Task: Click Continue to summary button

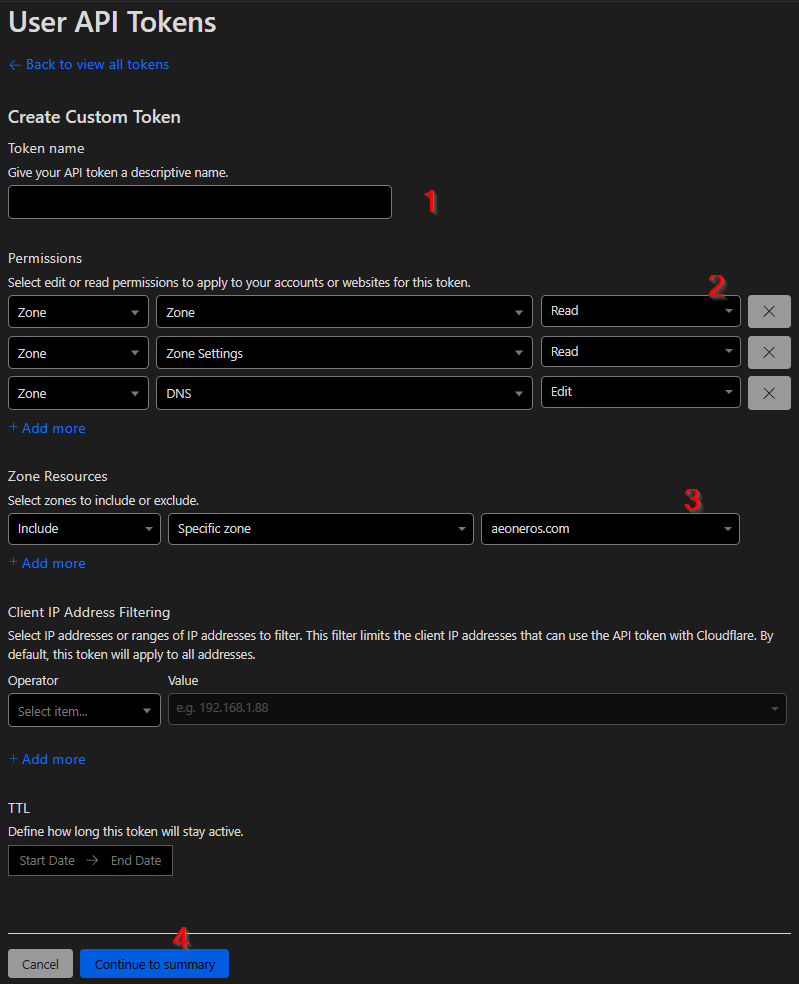Action: click(154, 964)
